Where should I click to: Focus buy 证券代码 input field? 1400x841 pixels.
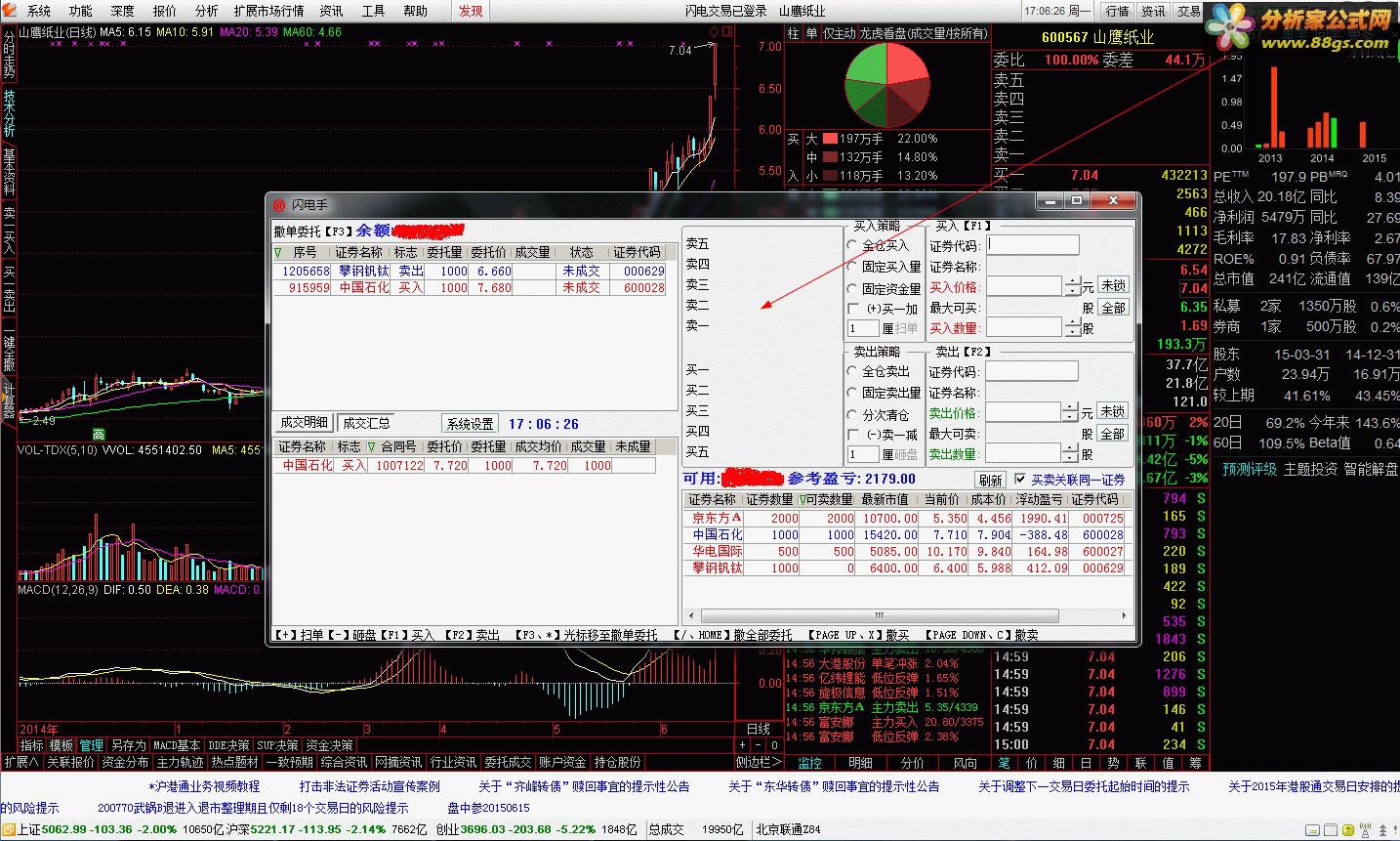1032,245
